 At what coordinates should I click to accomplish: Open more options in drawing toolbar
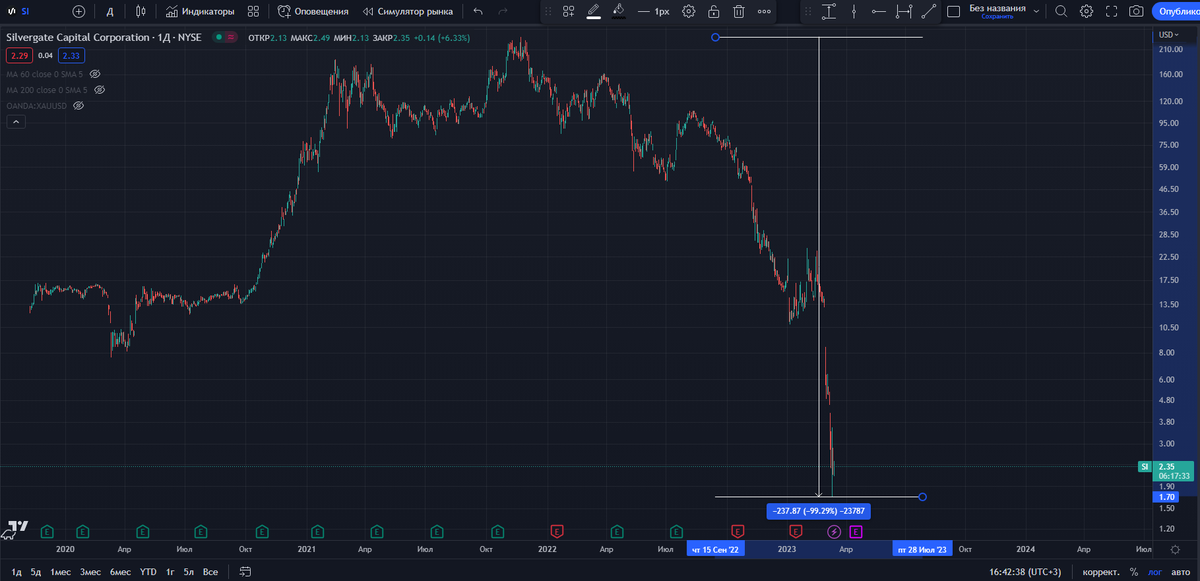[764, 11]
